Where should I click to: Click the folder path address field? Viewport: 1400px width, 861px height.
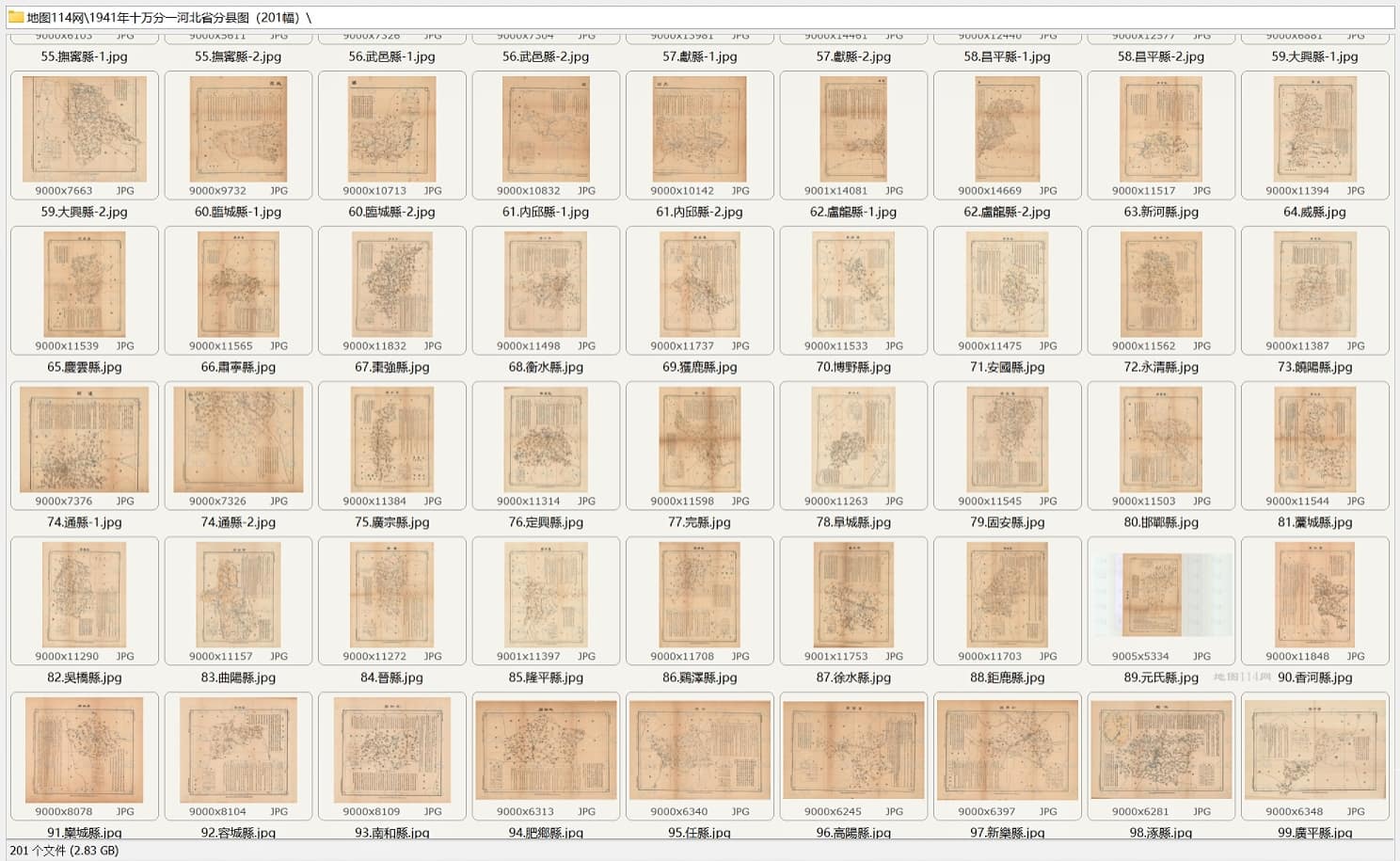700,17
